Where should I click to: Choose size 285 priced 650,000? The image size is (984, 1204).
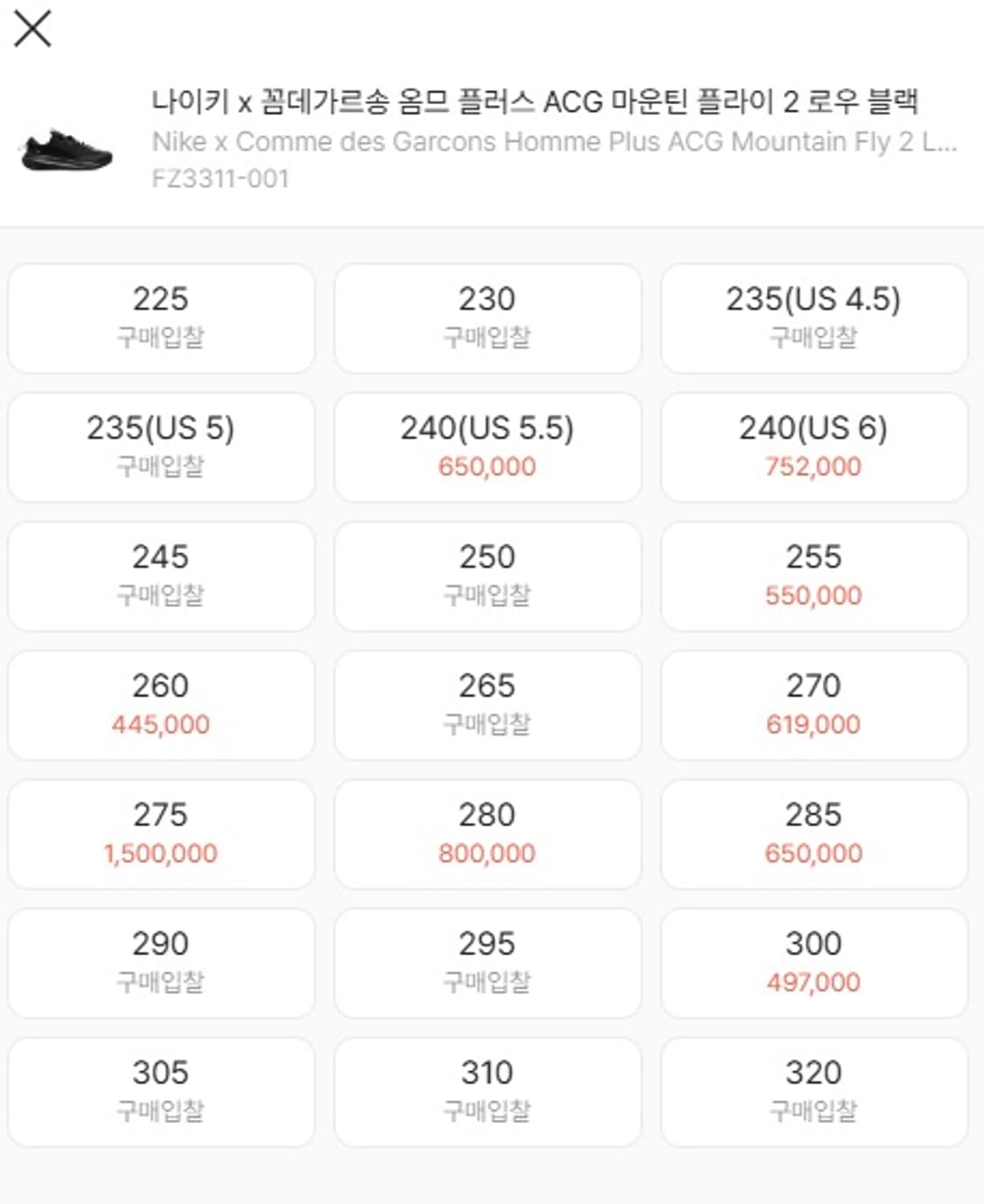click(x=813, y=833)
